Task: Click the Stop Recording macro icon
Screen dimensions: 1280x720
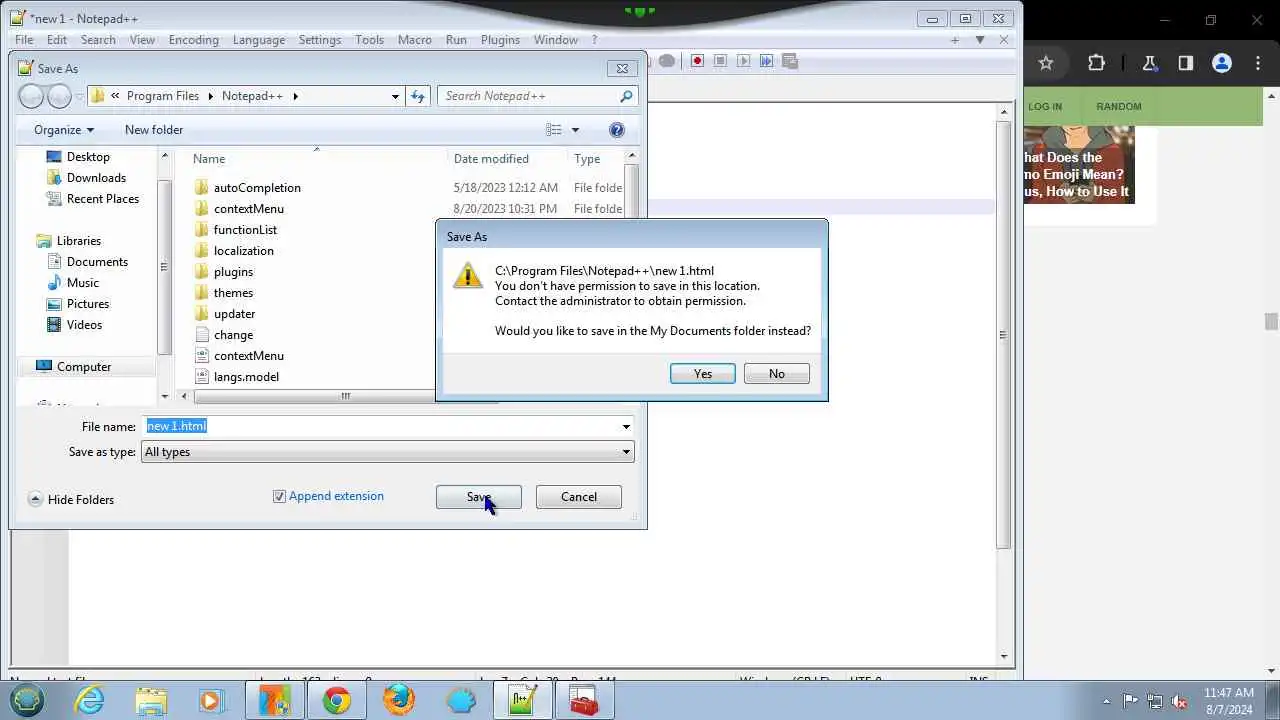Action: (x=720, y=61)
